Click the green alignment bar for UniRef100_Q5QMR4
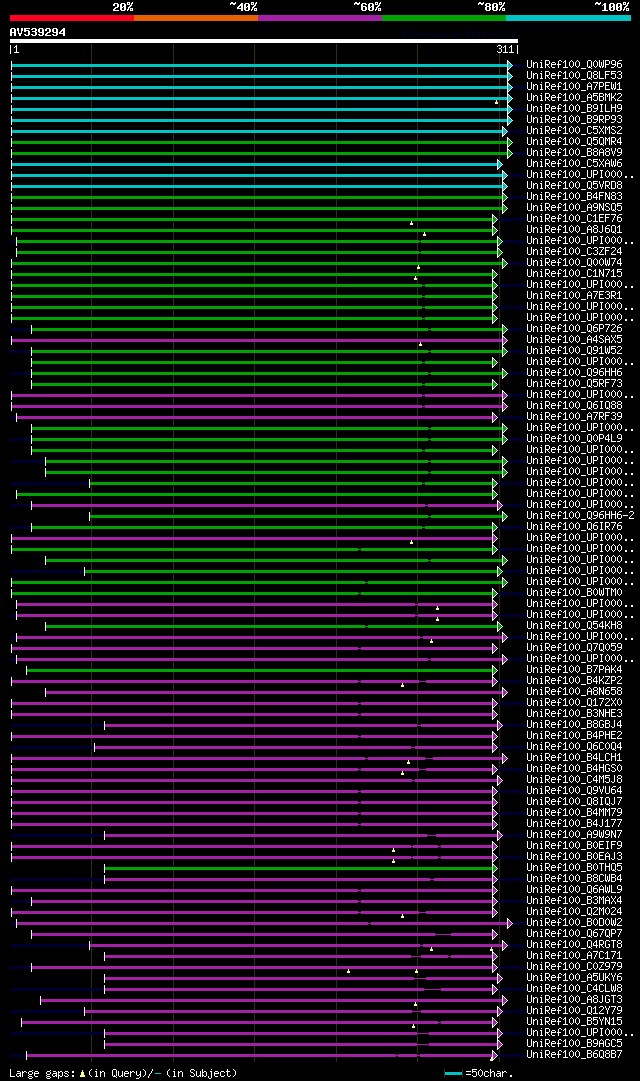The height and width of the screenshot is (1081, 640). [x=260, y=142]
